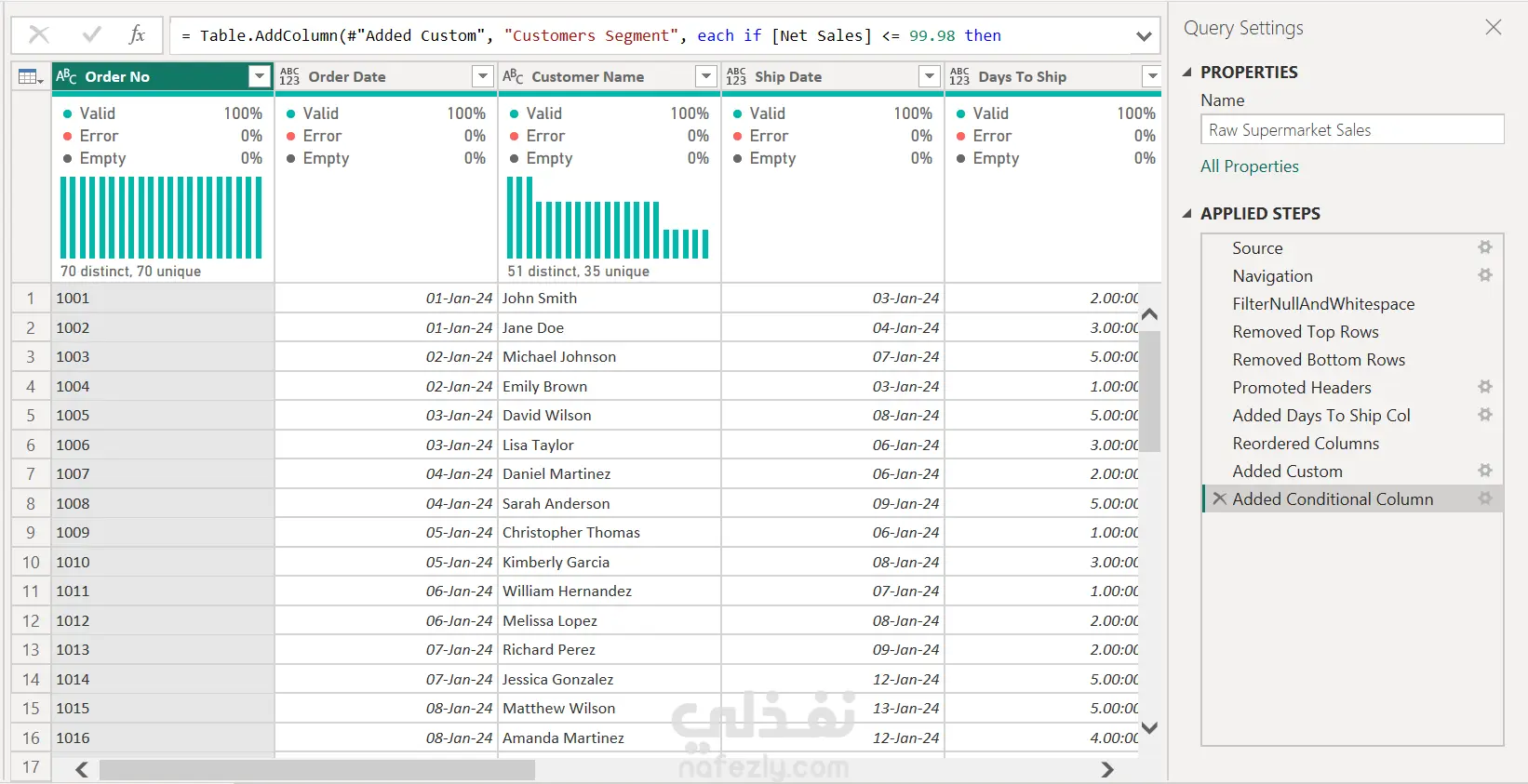Collapse the APPLIED STEPS section
This screenshot has height=784, width=1528.
(1186, 213)
